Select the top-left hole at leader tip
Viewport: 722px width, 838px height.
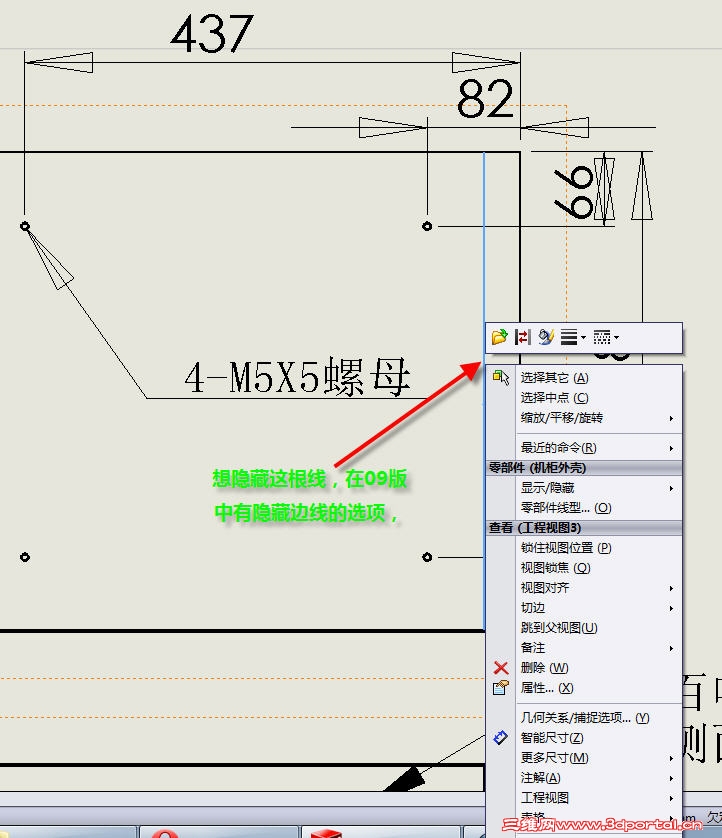click(25, 226)
